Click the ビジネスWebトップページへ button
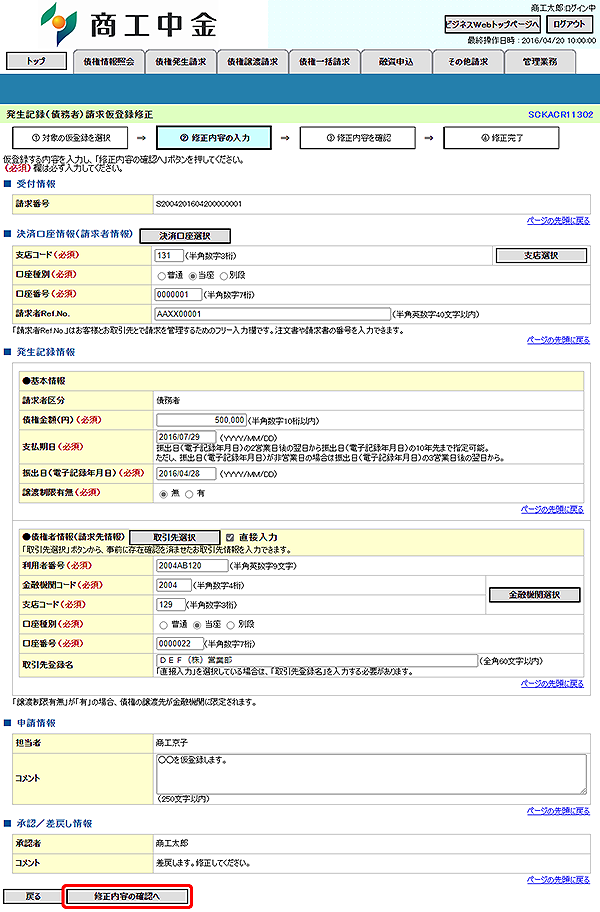This screenshot has width=600, height=912. tap(492, 24)
